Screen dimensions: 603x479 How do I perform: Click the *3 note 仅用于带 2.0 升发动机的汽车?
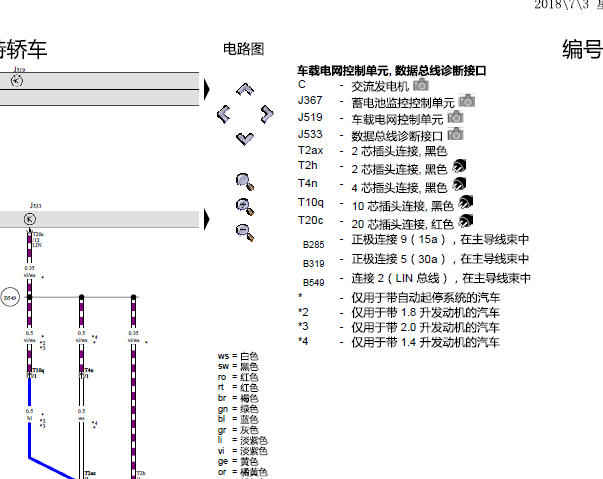[x=426, y=328]
